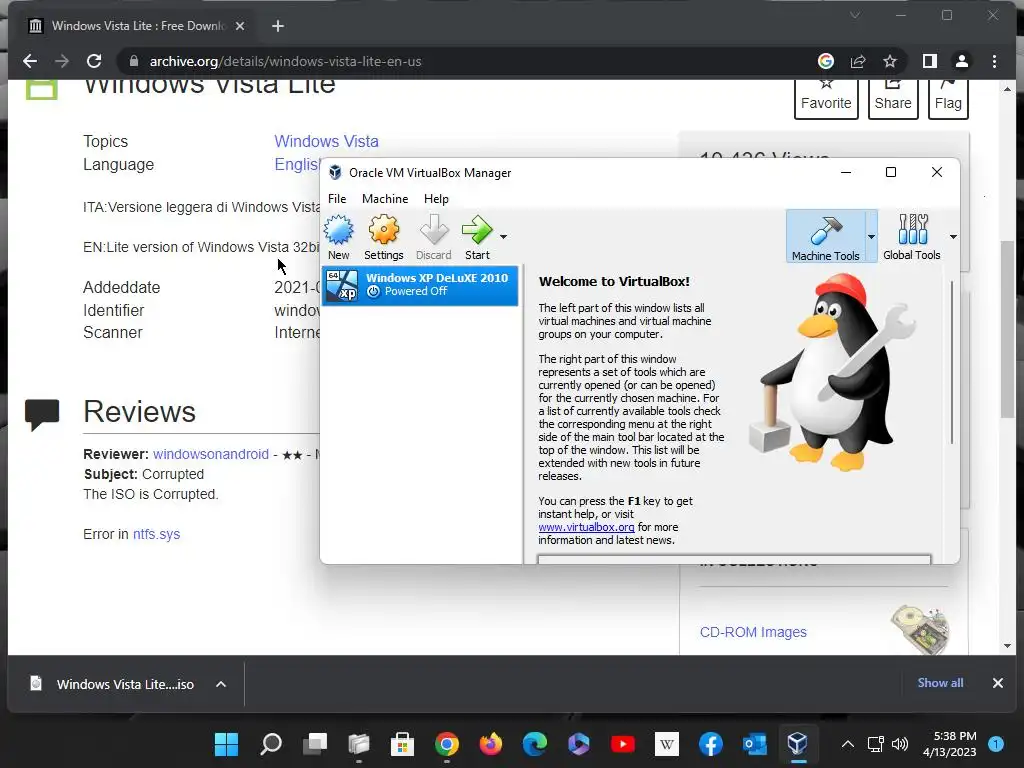
Task: Open the Chrome tab search chevron
Action: pyautogui.click(x=854, y=15)
